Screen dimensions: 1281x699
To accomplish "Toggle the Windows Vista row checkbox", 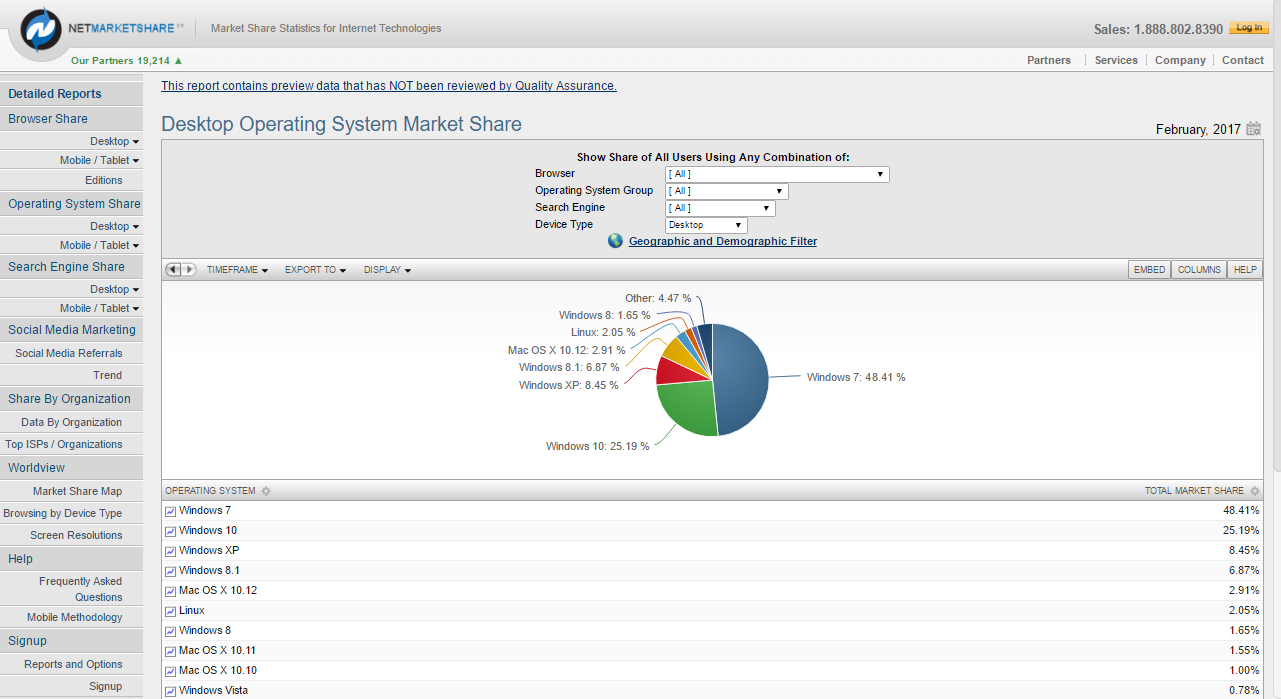I will (x=170, y=691).
